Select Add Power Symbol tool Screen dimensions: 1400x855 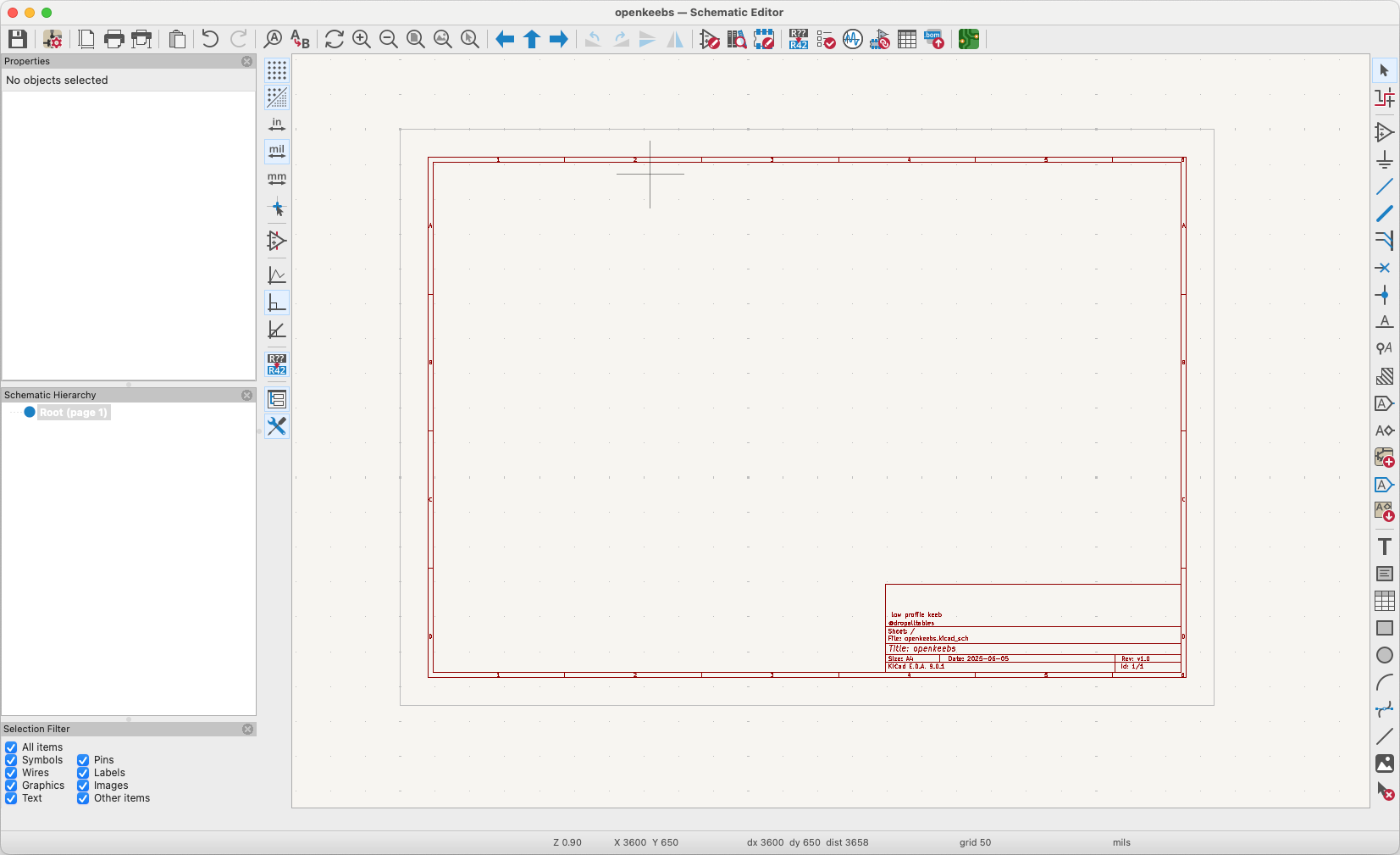coord(1385,159)
